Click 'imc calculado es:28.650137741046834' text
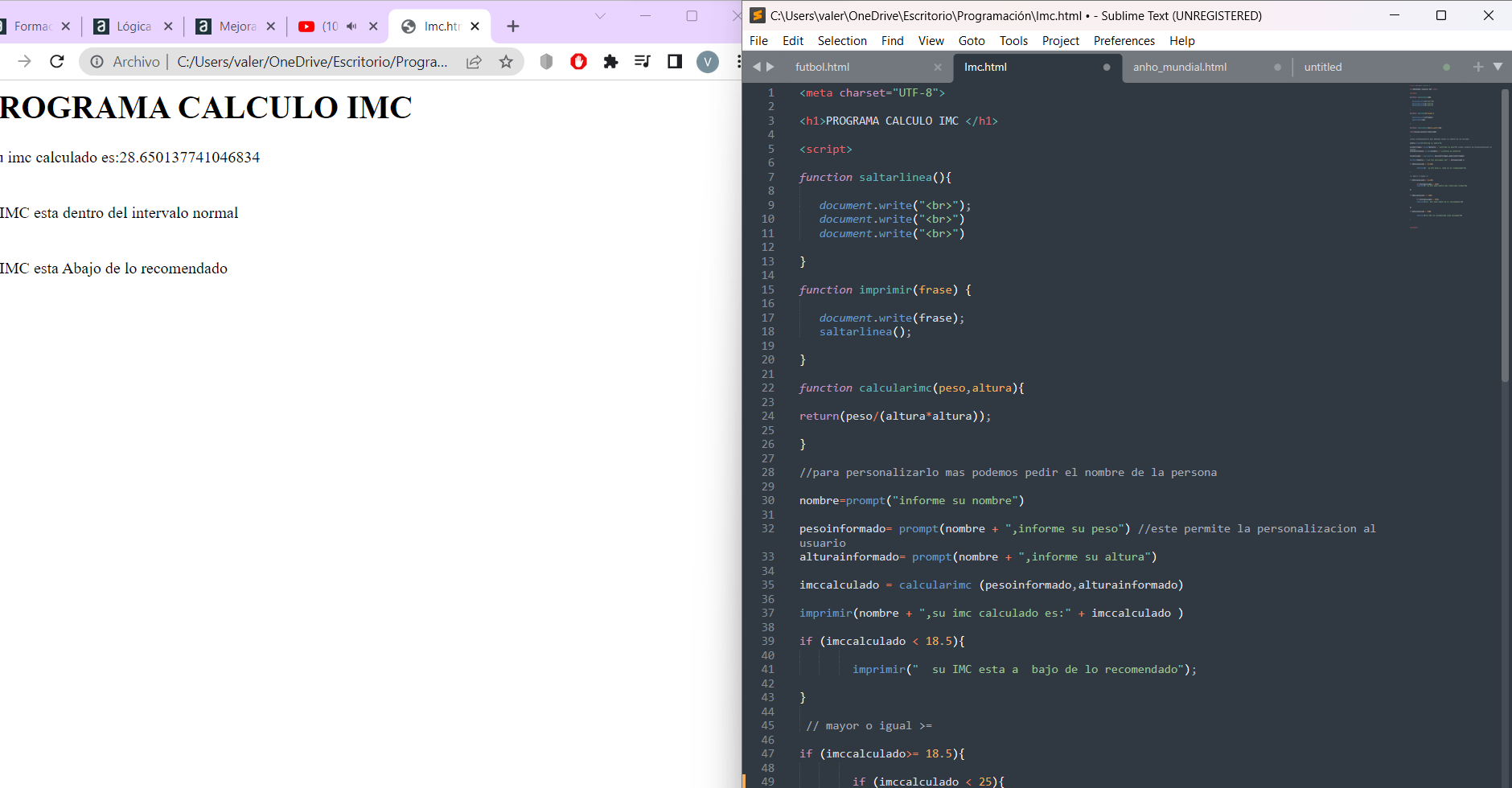1512x788 pixels. tap(134, 158)
